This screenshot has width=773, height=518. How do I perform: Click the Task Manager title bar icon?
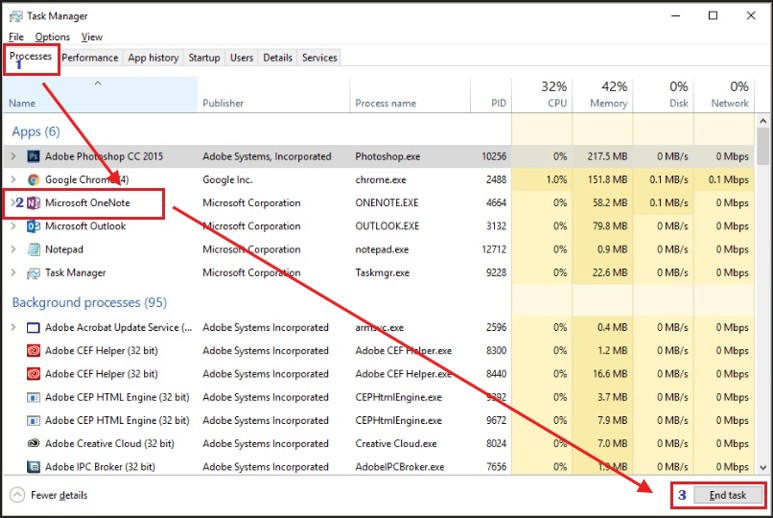tap(16, 16)
